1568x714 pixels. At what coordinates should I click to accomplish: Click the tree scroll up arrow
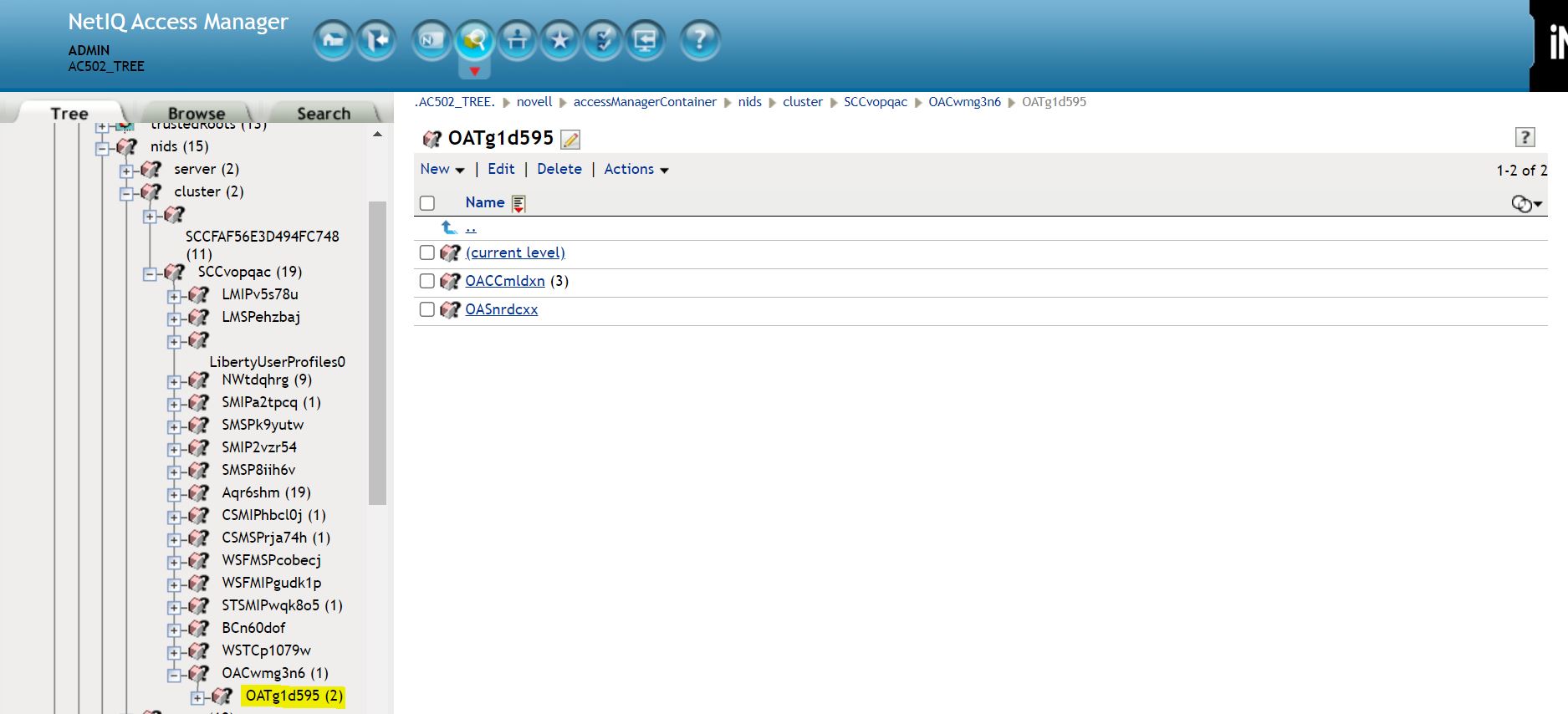tap(377, 134)
